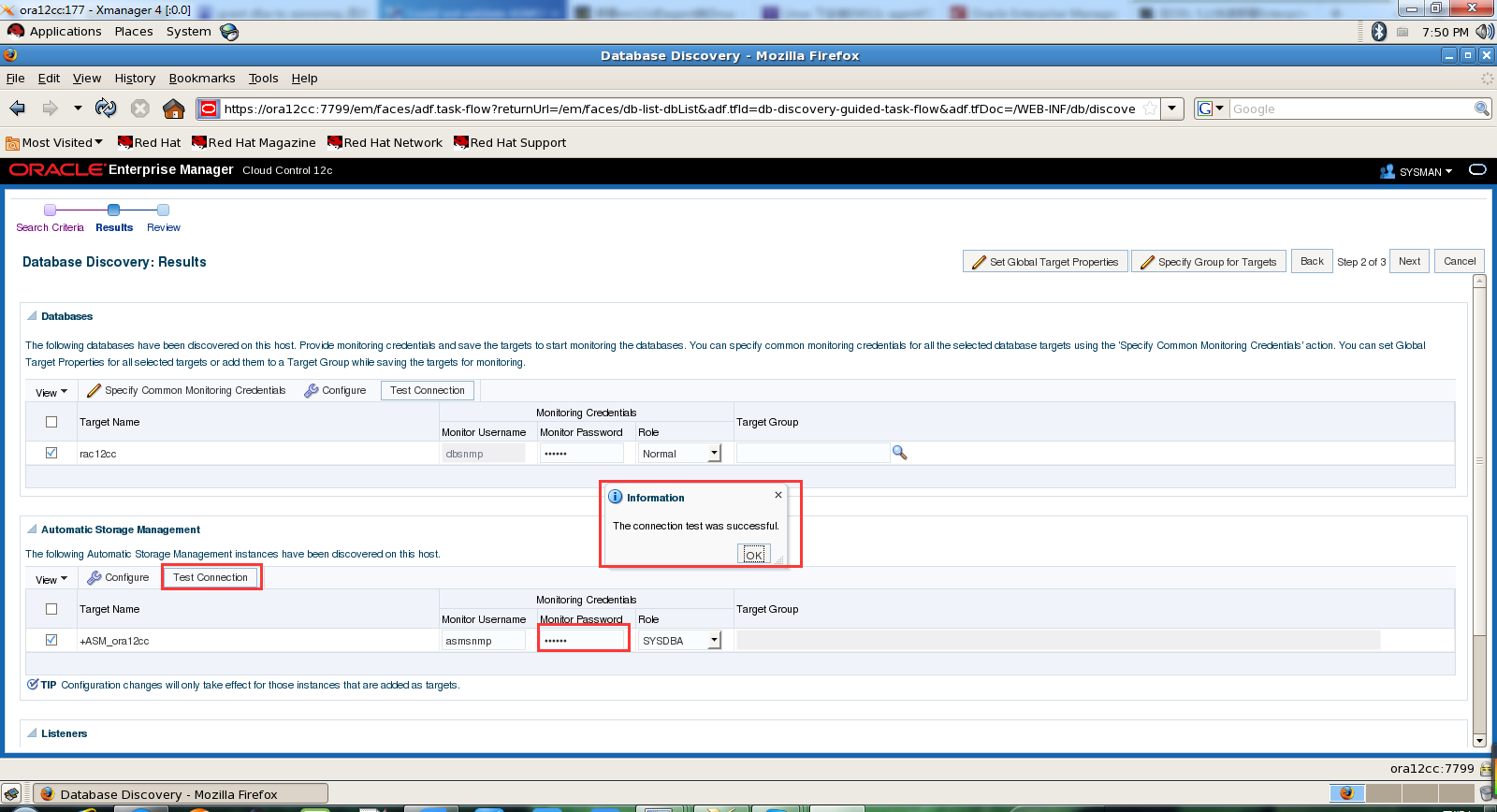Image resolution: width=1497 pixels, height=812 pixels.
Task: Uncheck the rac12cc target checkbox
Action: pyautogui.click(x=51, y=453)
